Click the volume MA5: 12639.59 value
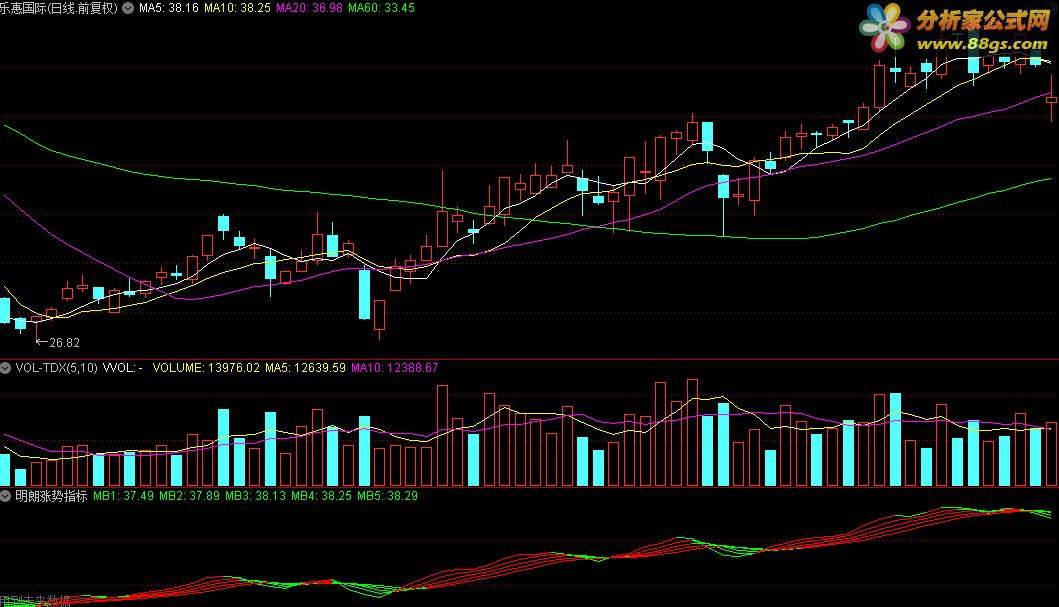Image resolution: width=1059 pixels, height=607 pixels. pos(305,368)
